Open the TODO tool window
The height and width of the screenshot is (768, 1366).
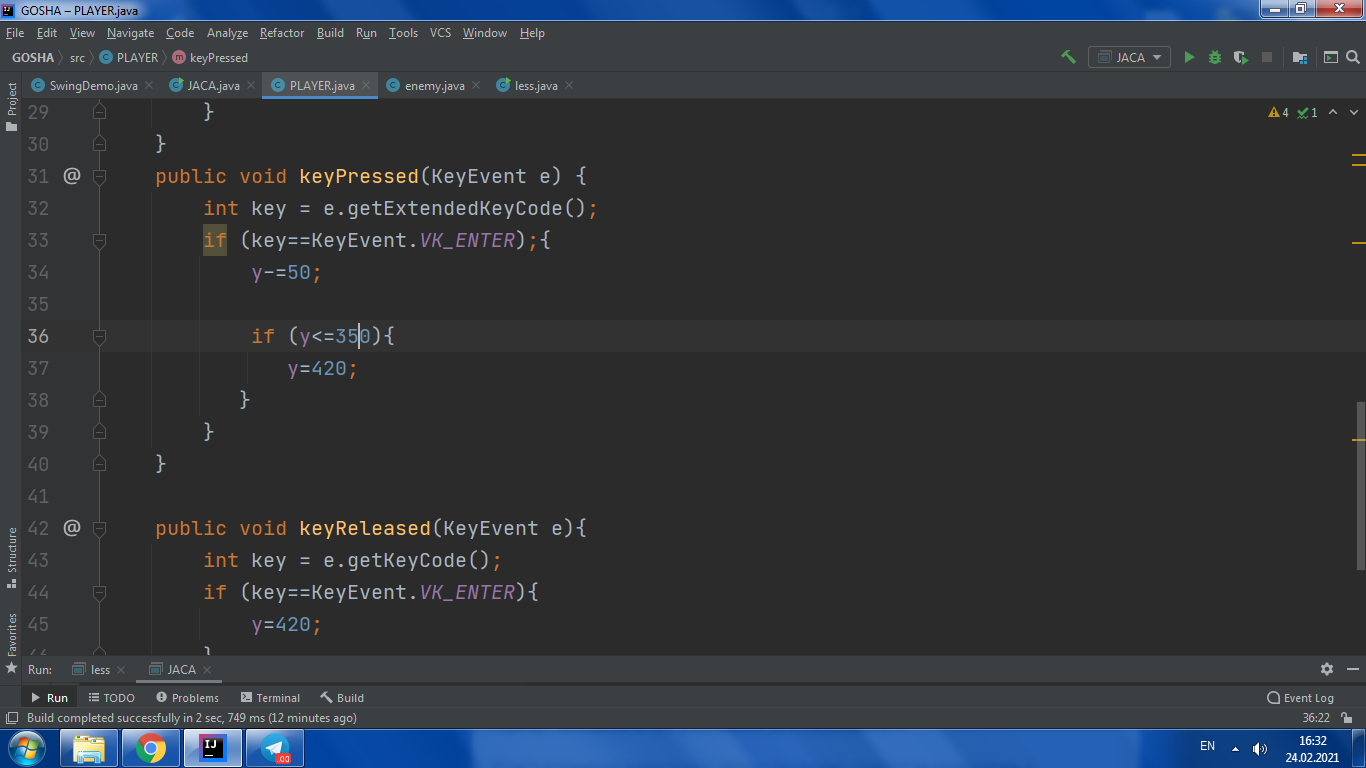(111, 698)
